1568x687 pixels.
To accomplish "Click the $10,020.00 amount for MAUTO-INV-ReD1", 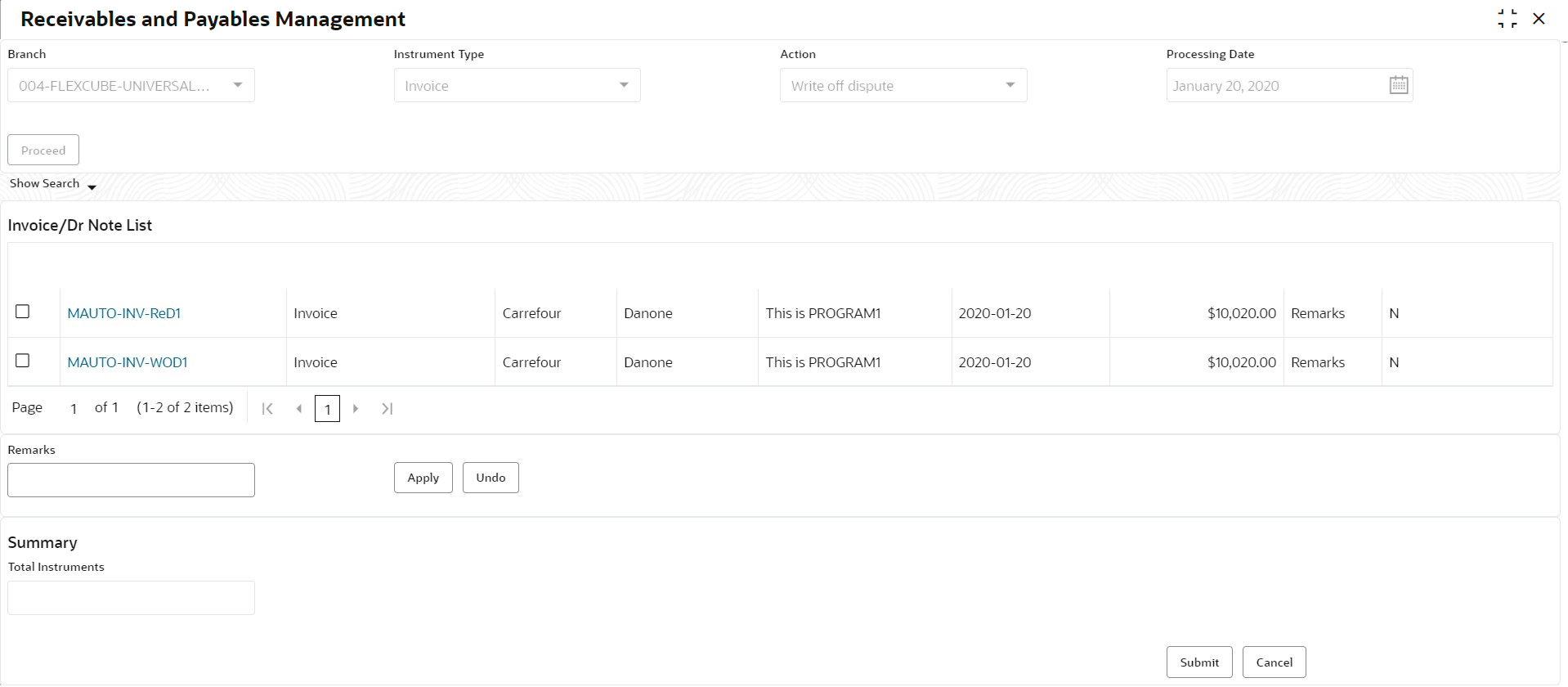I will click(x=1242, y=313).
